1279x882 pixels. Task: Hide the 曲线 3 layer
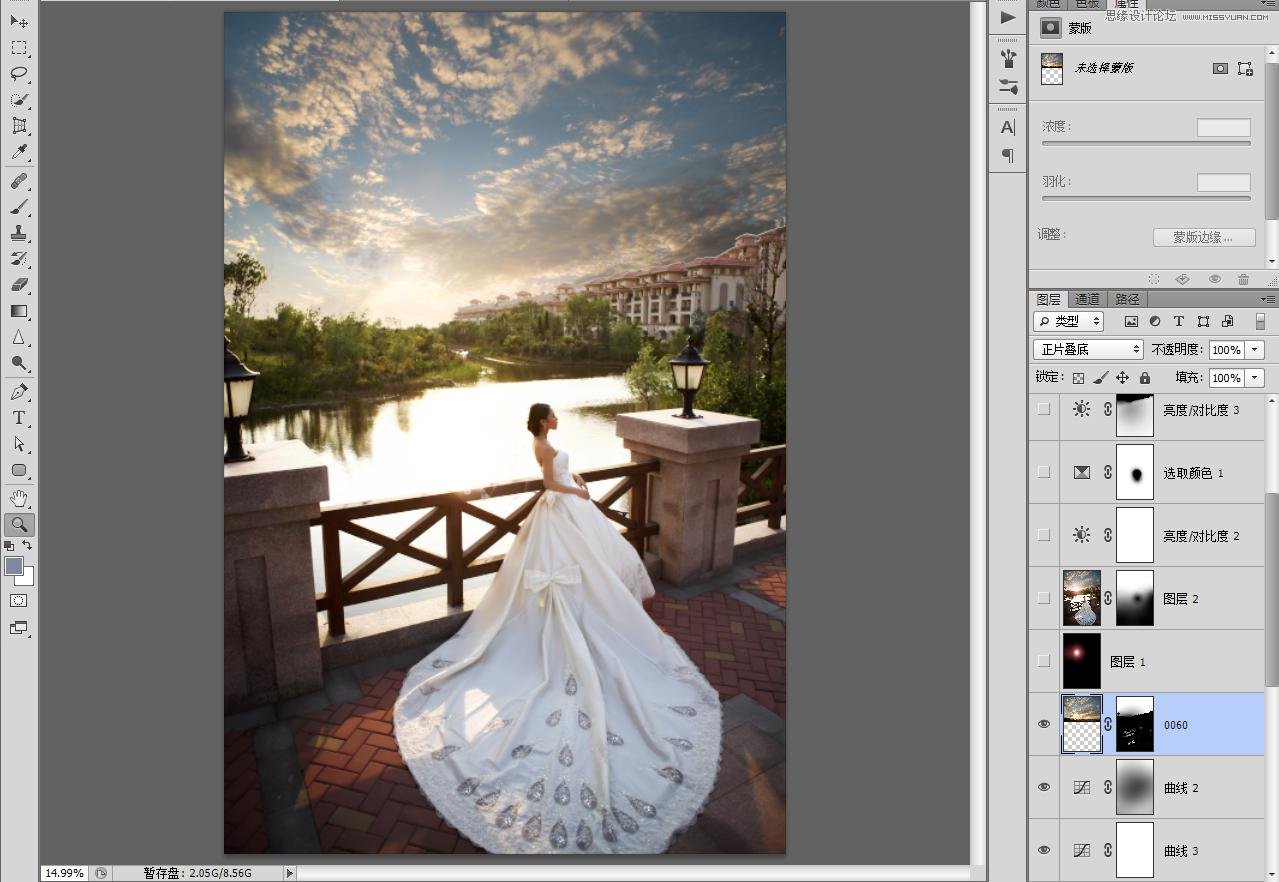1044,850
